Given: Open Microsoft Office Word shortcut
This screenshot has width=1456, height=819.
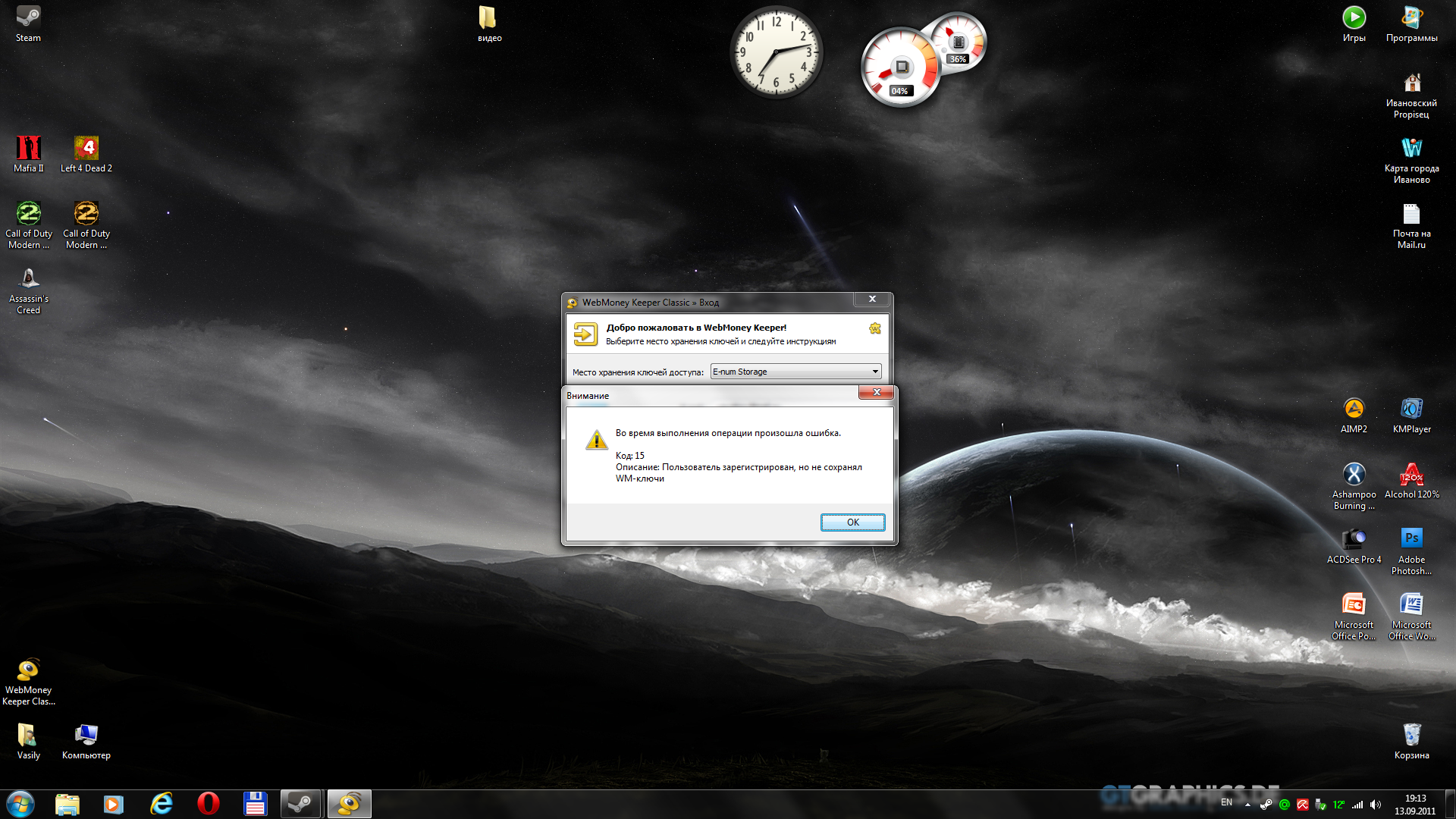Looking at the screenshot, I should click(x=1411, y=617).
